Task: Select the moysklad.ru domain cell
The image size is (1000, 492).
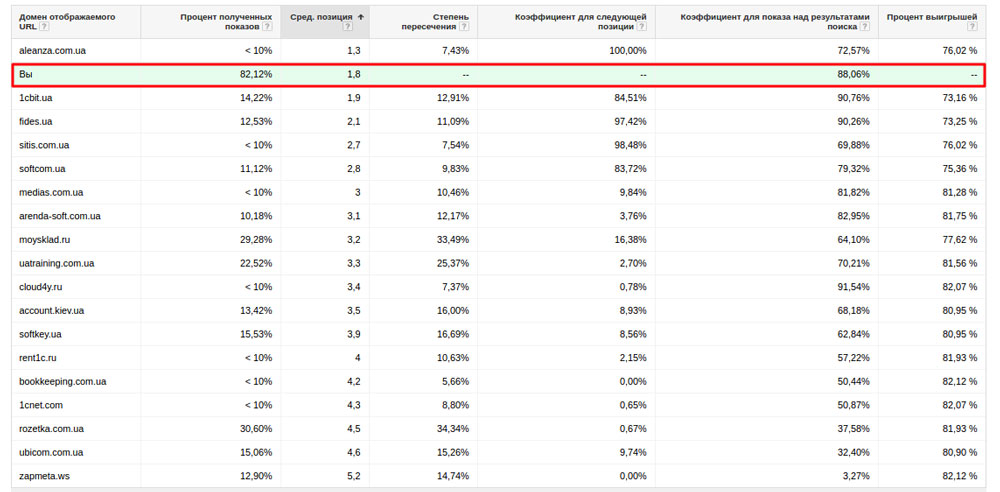Action: (x=43, y=240)
